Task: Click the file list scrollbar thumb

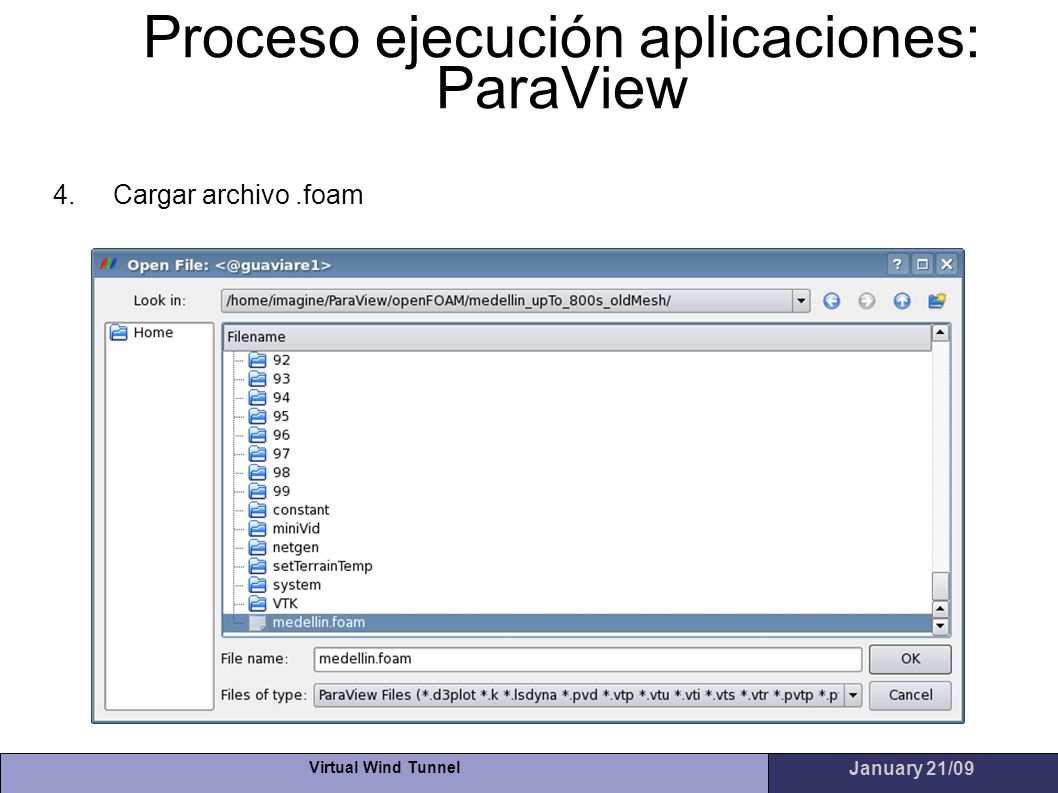Action: (941, 586)
